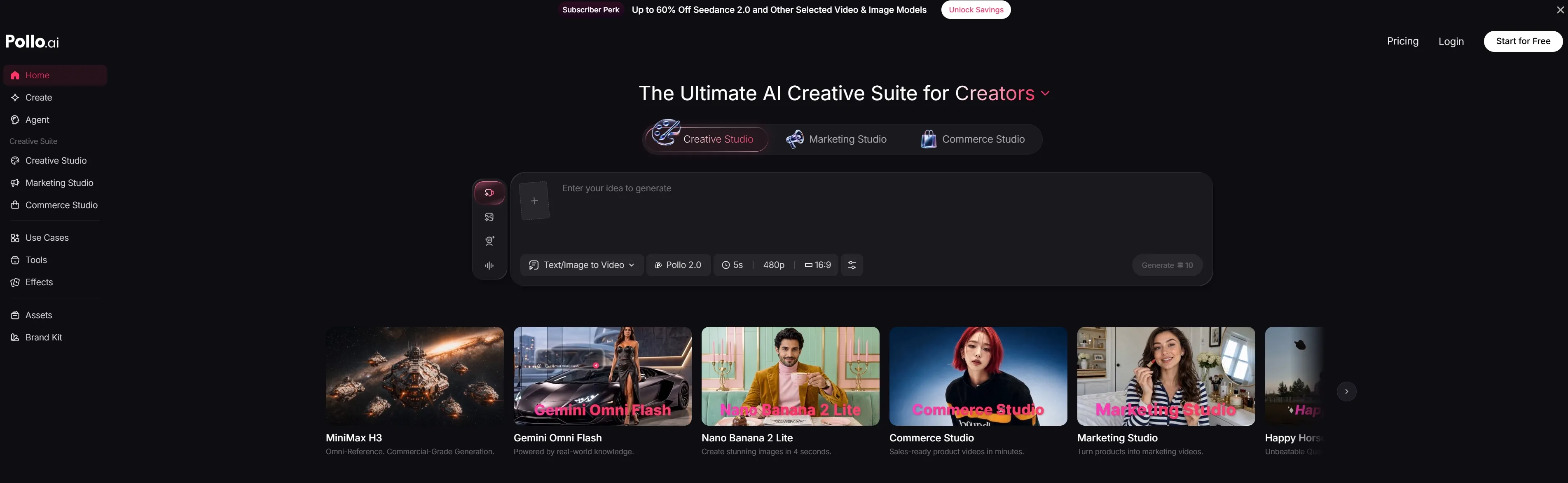Click the palette icon on Creative Studio tab
The image size is (1568, 483).
click(x=665, y=133)
